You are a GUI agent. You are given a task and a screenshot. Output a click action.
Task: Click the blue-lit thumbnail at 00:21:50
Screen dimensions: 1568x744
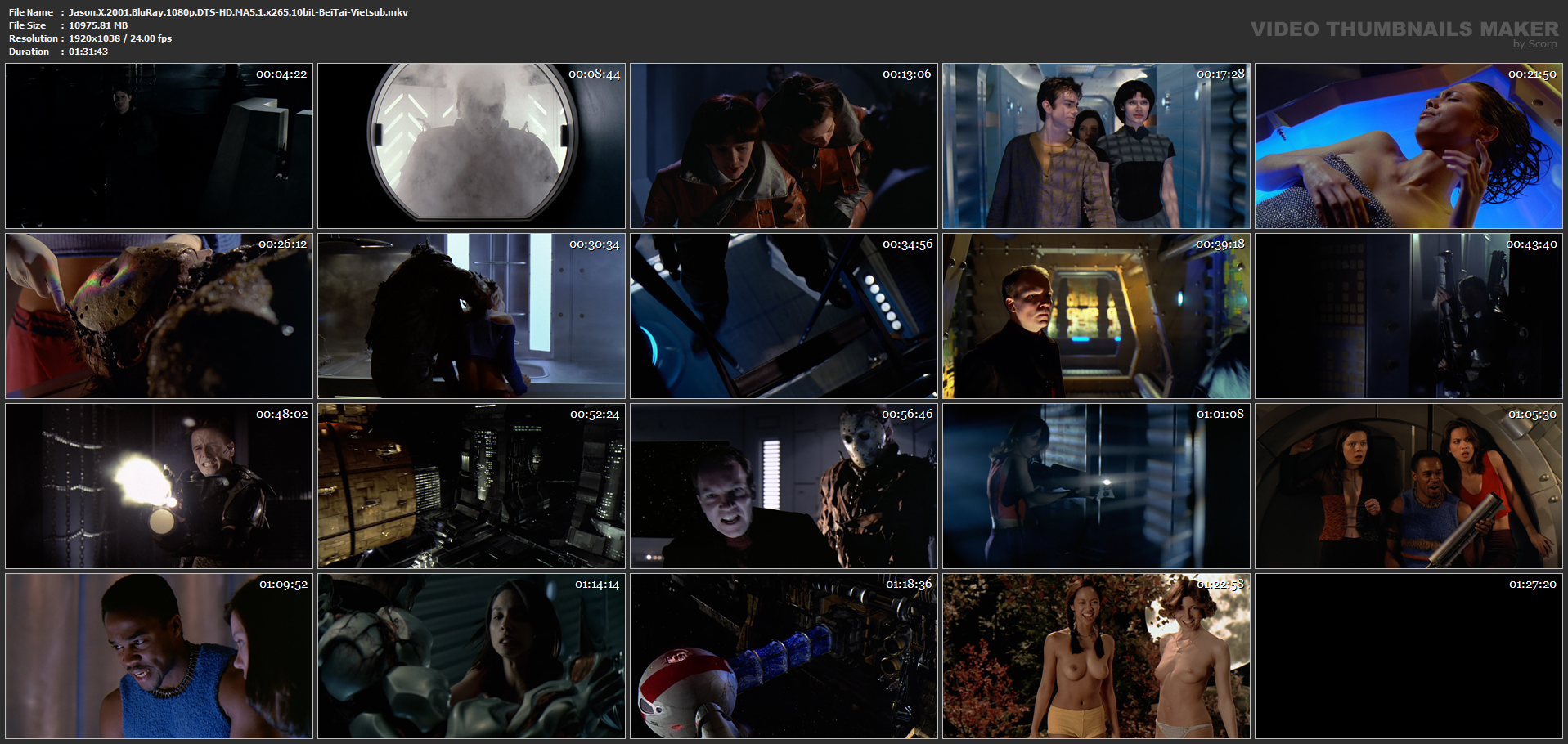tap(1409, 146)
